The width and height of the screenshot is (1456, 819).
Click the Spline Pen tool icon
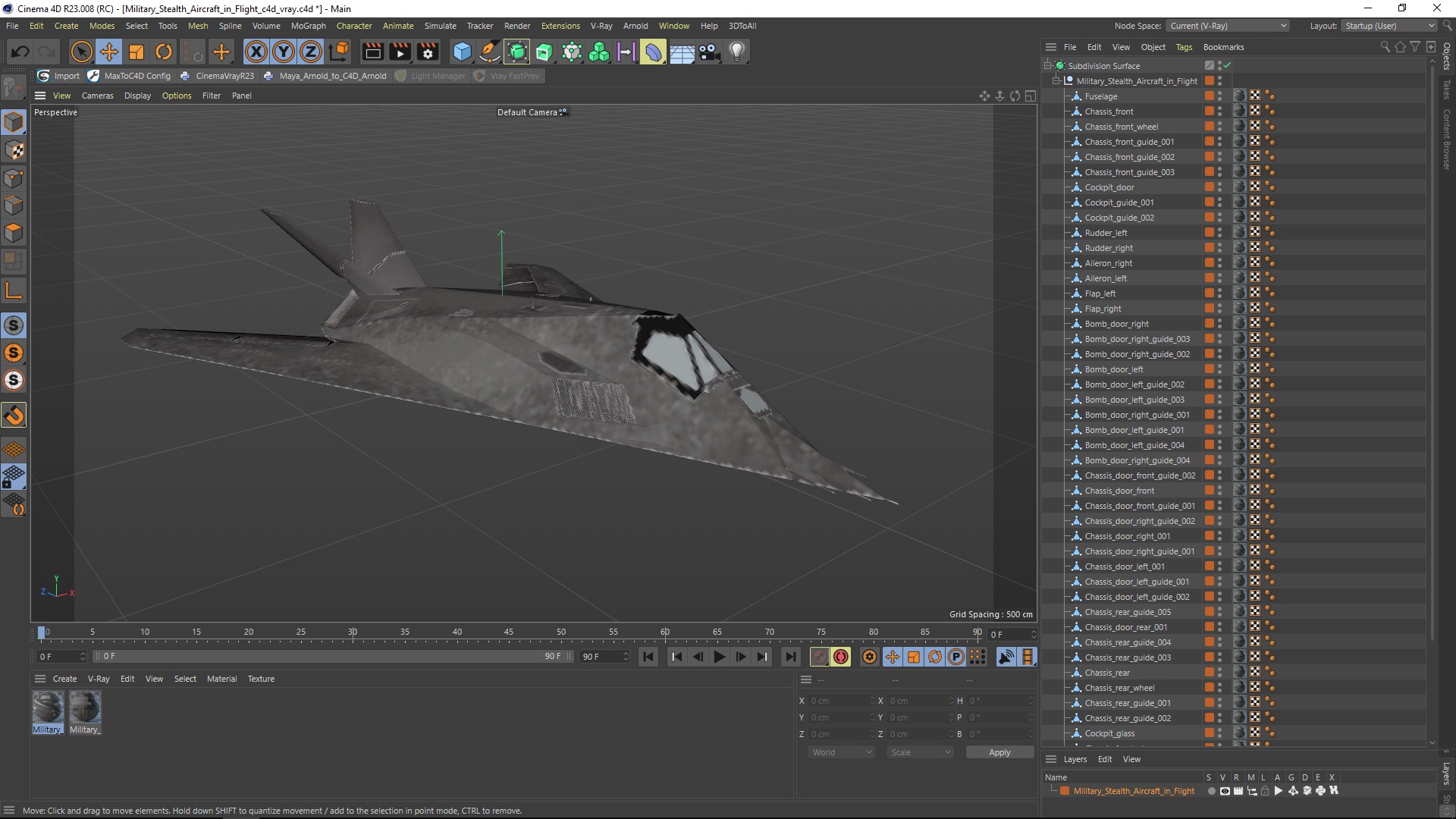click(490, 52)
